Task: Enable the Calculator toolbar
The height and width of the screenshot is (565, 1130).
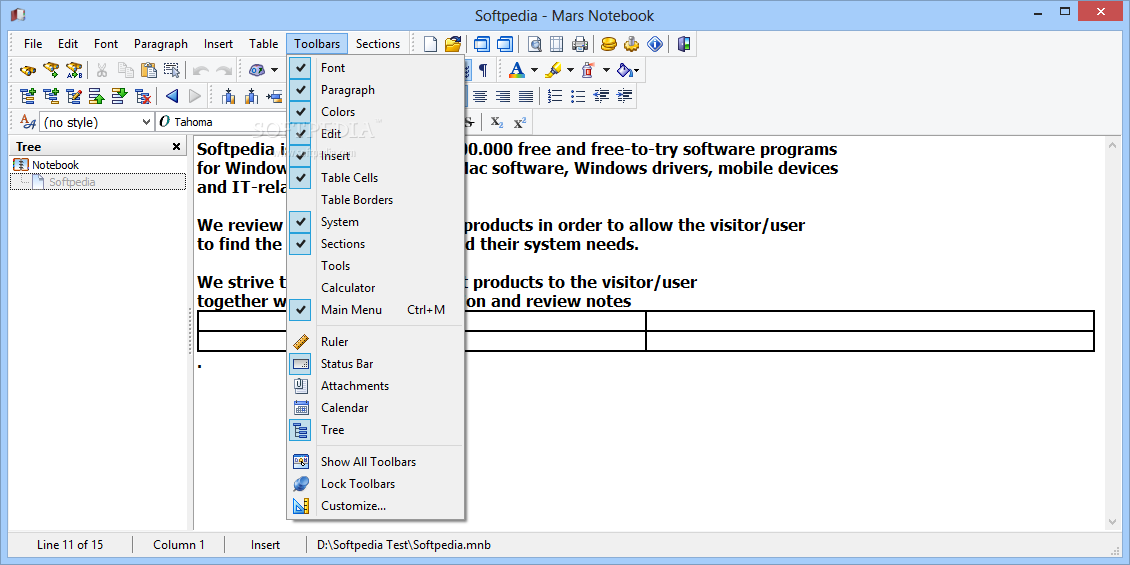Action: 375,288
